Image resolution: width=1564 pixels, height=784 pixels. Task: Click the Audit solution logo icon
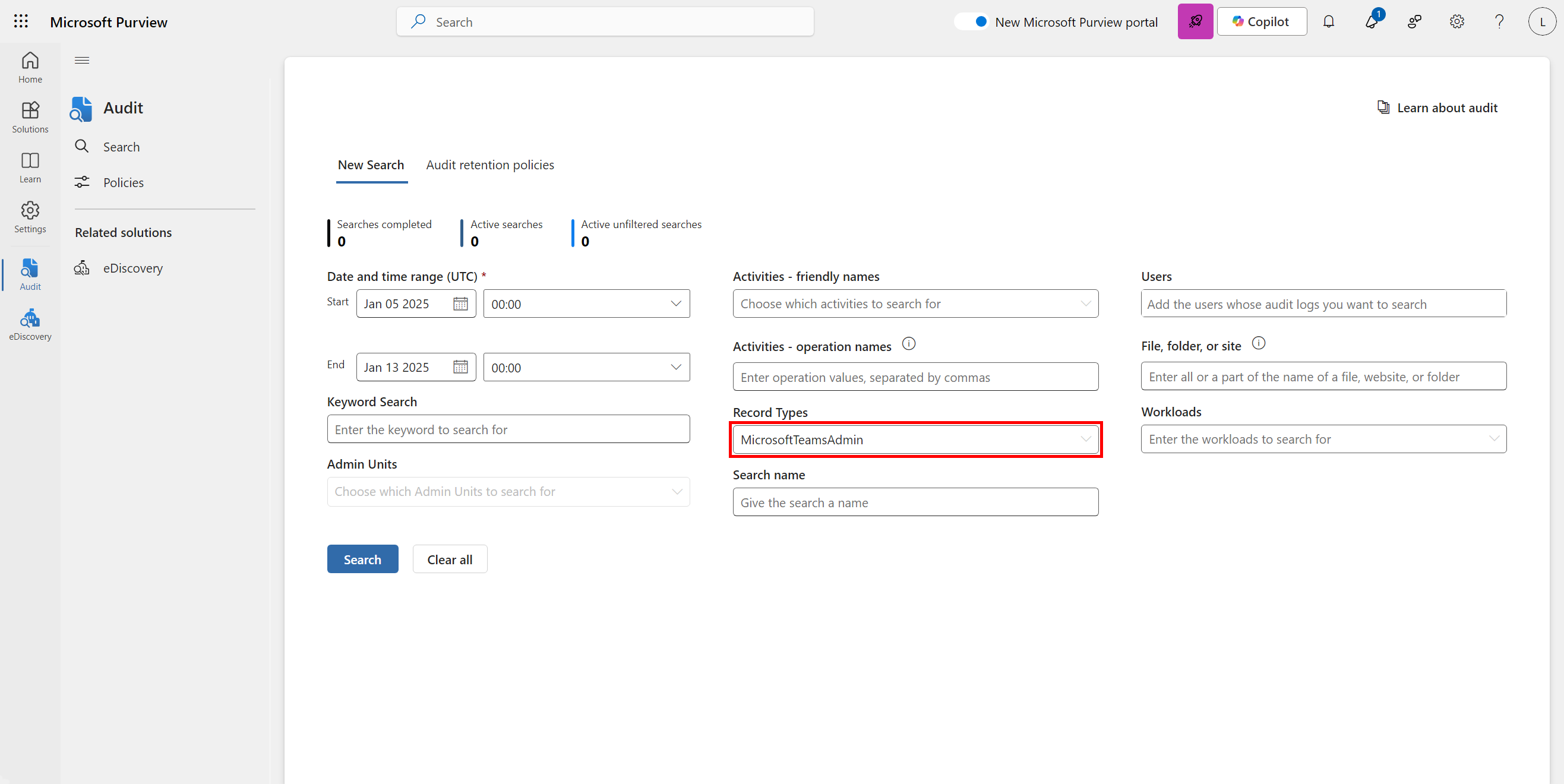[81, 109]
